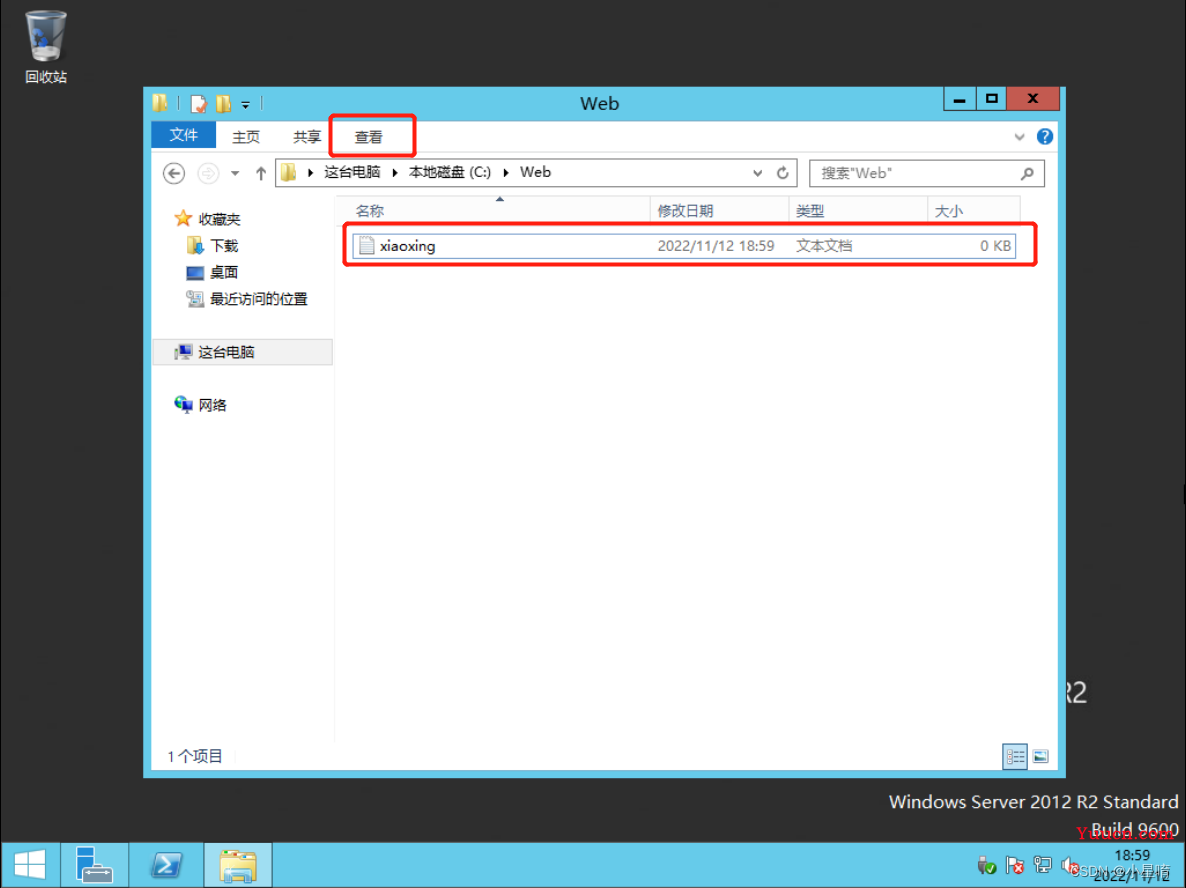Sort by the 修改日期 column header
Image resolution: width=1186 pixels, height=888 pixels.
[x=719, y=211]
